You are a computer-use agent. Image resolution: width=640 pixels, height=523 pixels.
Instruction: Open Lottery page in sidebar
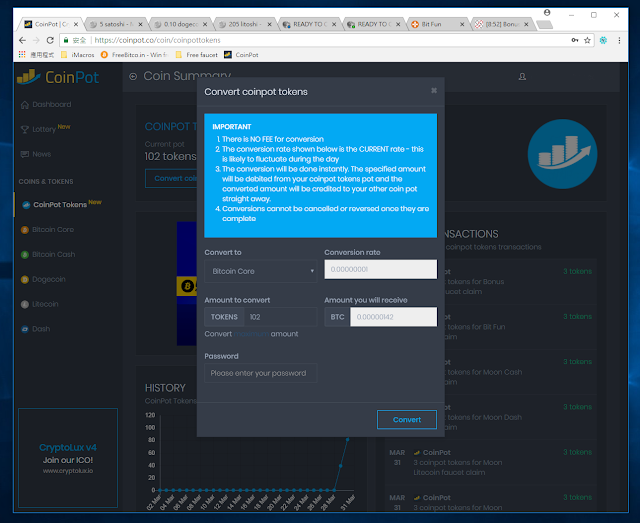tap(44, 129)
